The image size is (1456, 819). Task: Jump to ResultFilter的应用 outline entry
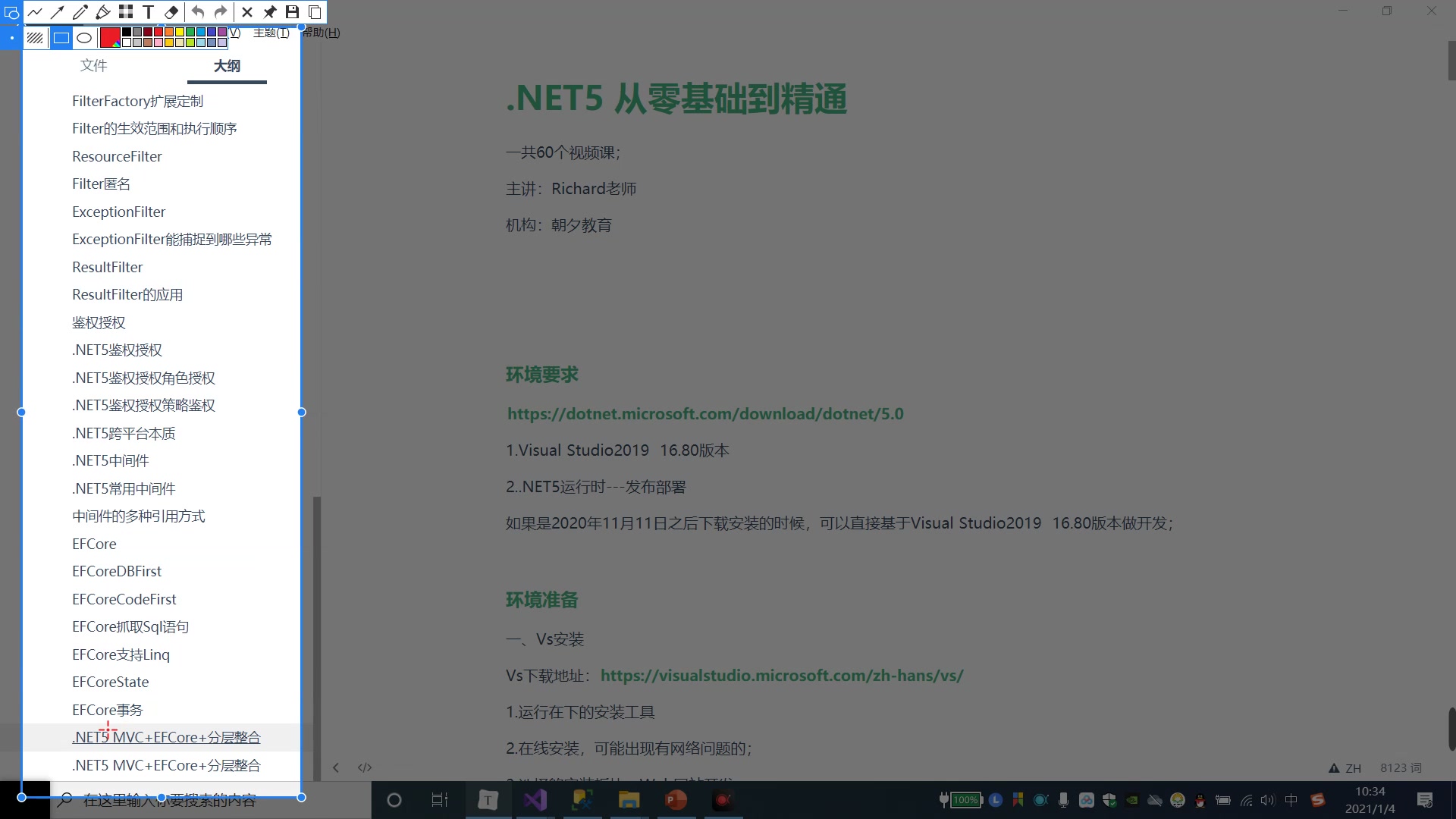(x=127, y=294)
